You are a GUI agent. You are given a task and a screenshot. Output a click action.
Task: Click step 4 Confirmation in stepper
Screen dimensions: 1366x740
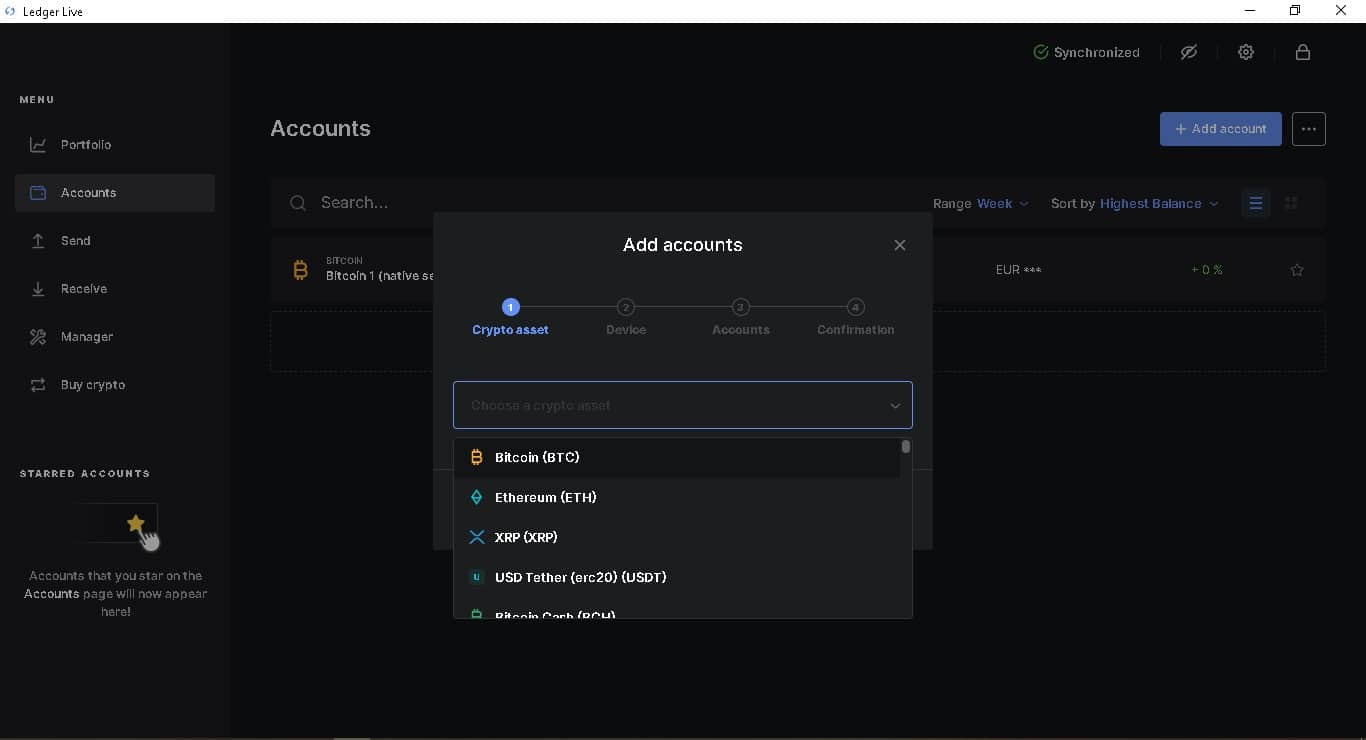tap(856, 318)
